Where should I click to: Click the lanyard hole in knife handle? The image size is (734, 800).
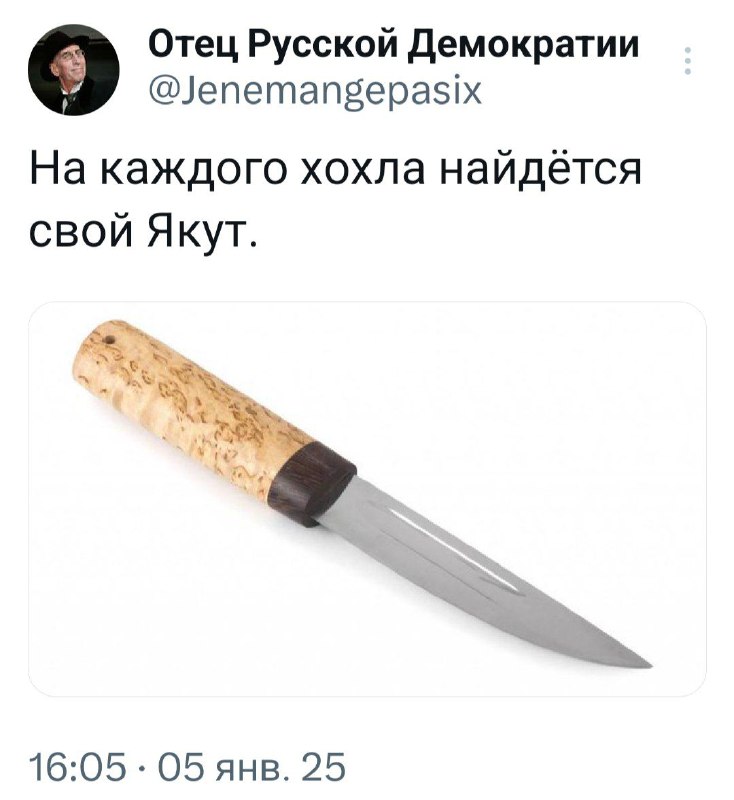[109, 339]
